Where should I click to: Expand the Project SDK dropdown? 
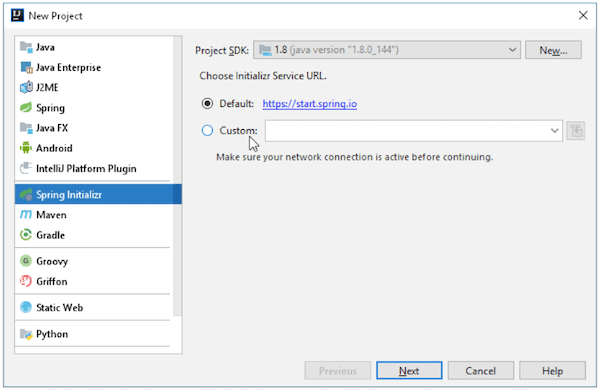click(x=387, y=50)
